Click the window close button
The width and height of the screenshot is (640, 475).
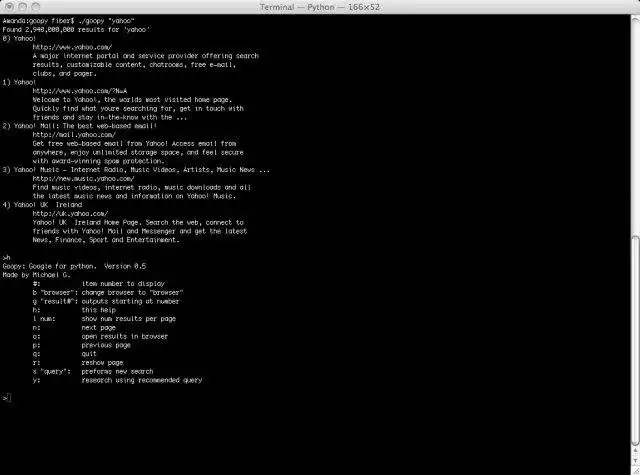click(x=9, y=7)
